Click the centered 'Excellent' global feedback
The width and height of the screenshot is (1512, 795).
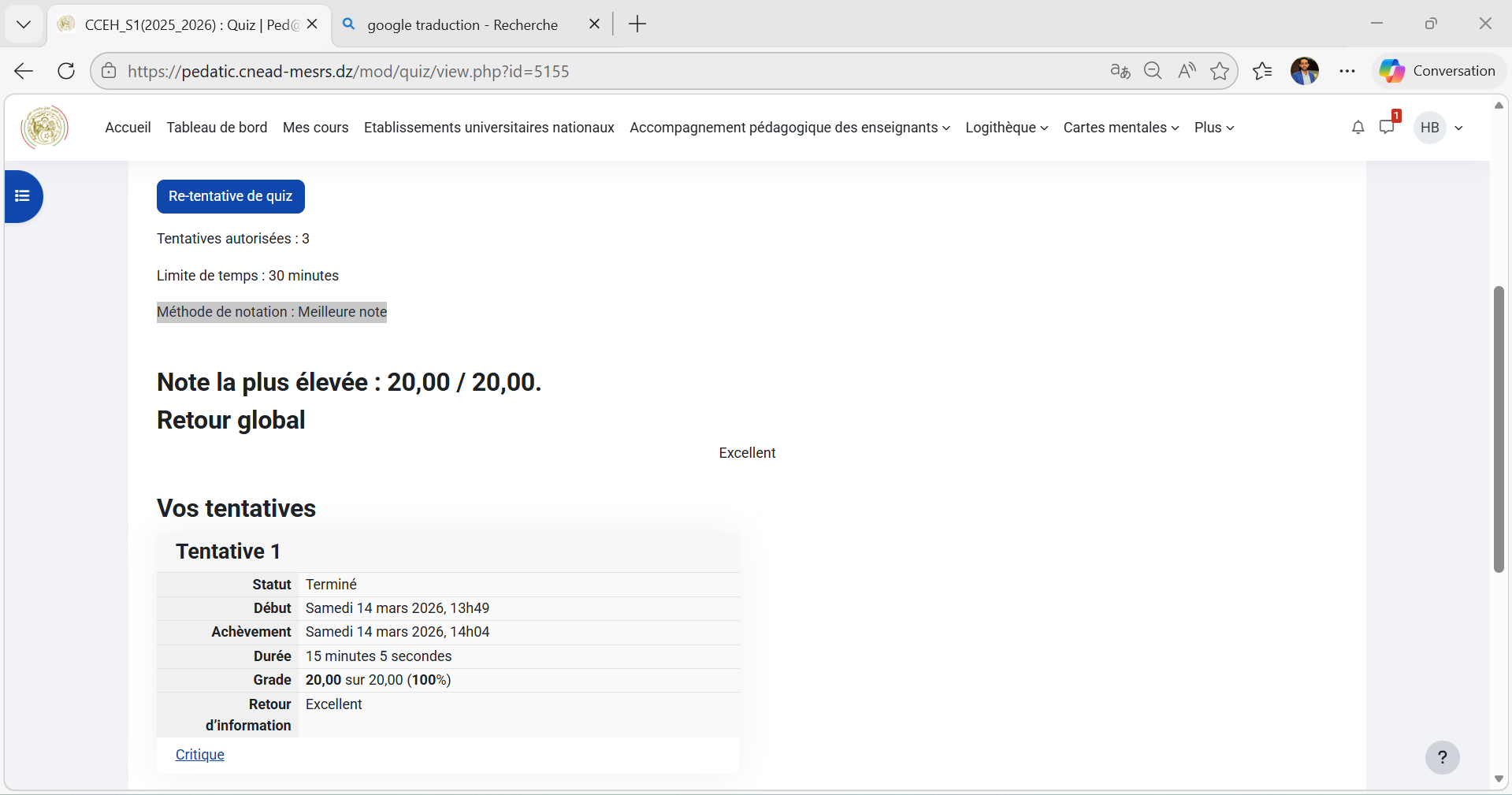point(747,453)
